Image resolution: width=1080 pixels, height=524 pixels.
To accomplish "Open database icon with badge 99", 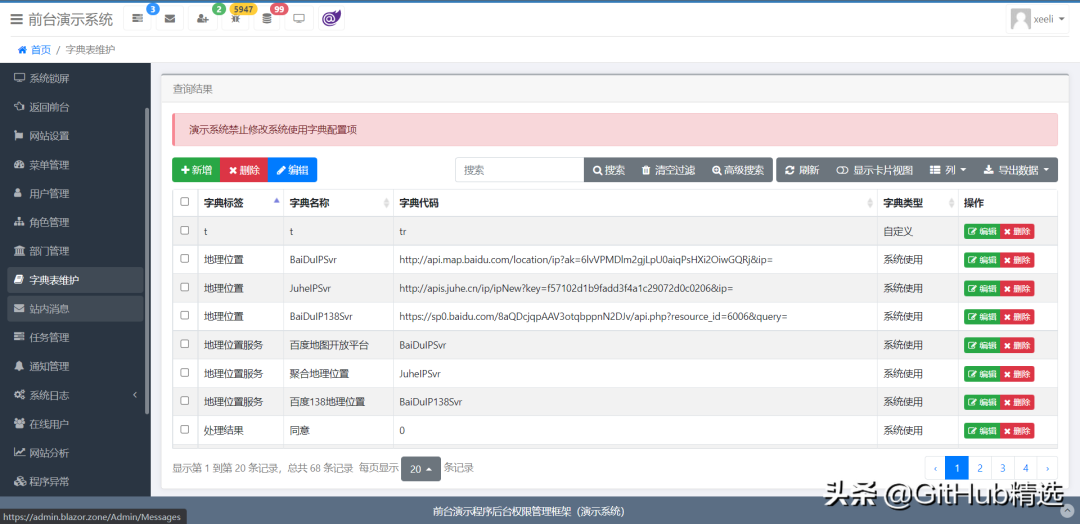I will [267, 19].
